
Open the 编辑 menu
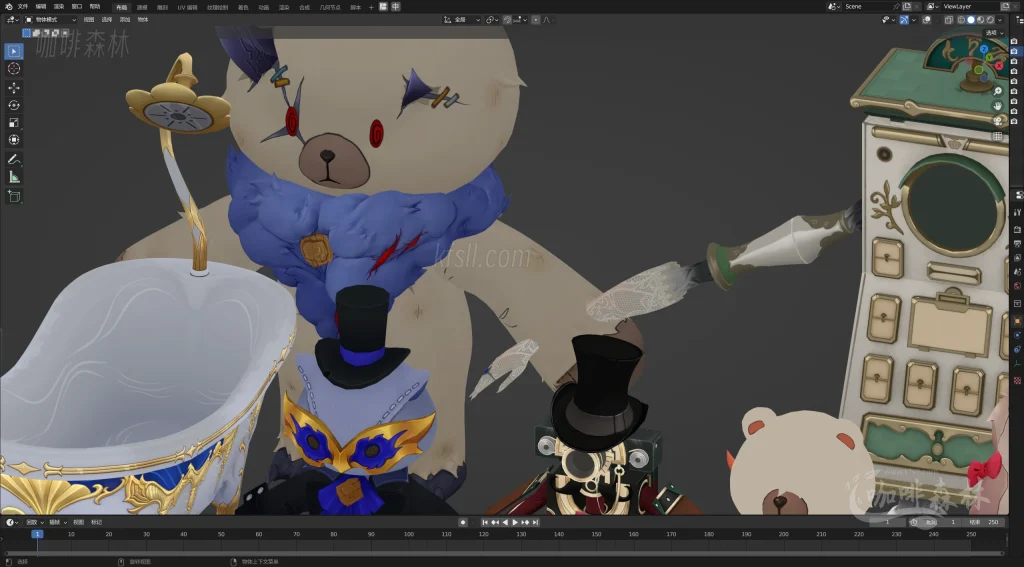40,7
